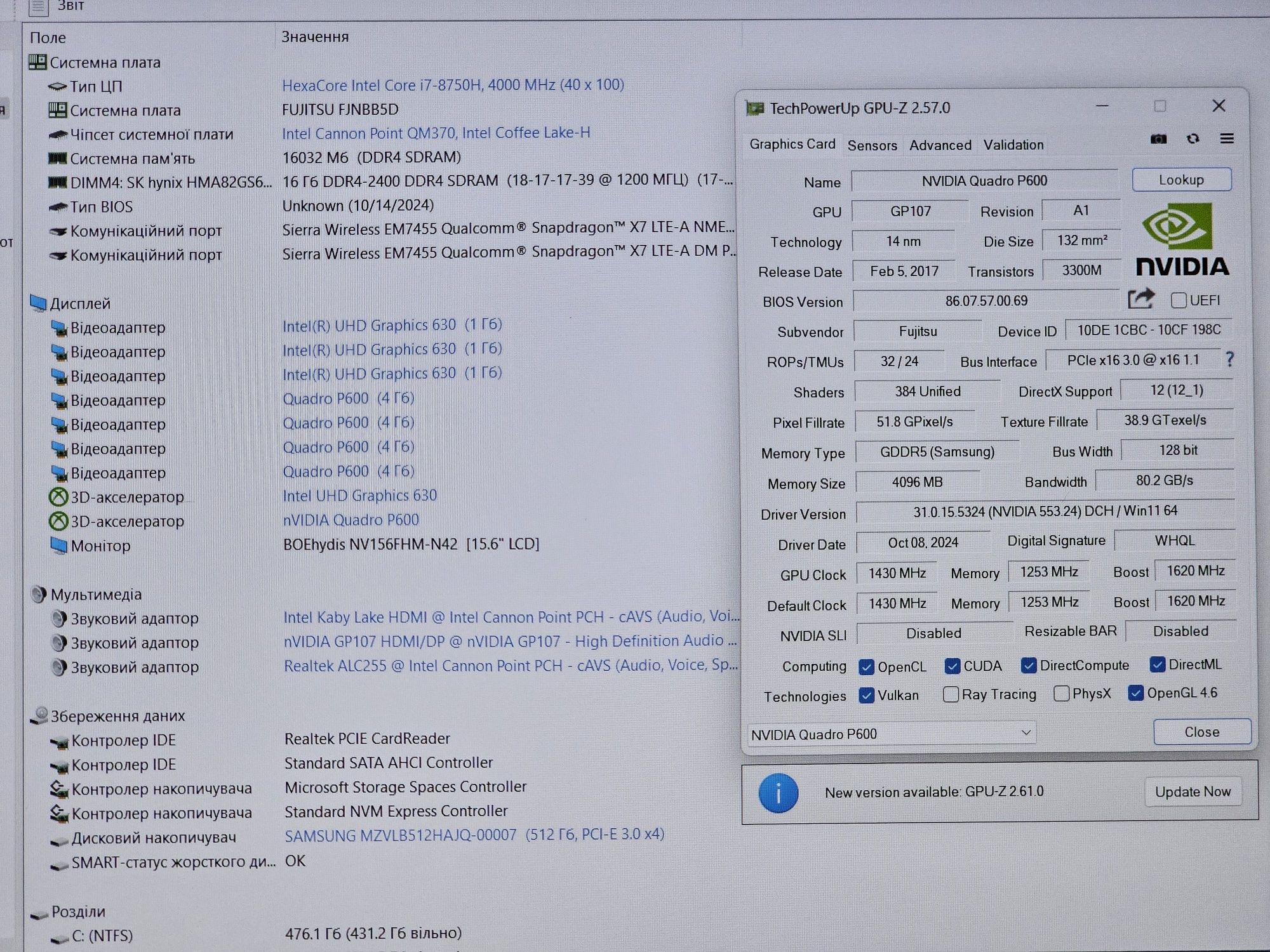The height and width of the screenshot is (952, 1270).
Task: Click the Bus Interface question mark
Action: (x=1230, y=360)
